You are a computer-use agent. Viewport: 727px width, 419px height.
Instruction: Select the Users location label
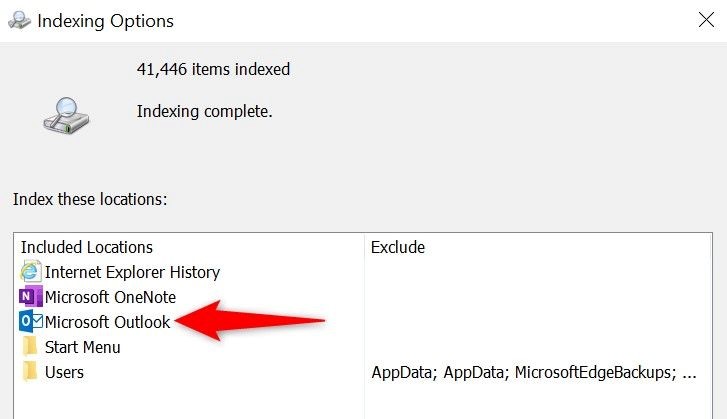pos(64,372)
